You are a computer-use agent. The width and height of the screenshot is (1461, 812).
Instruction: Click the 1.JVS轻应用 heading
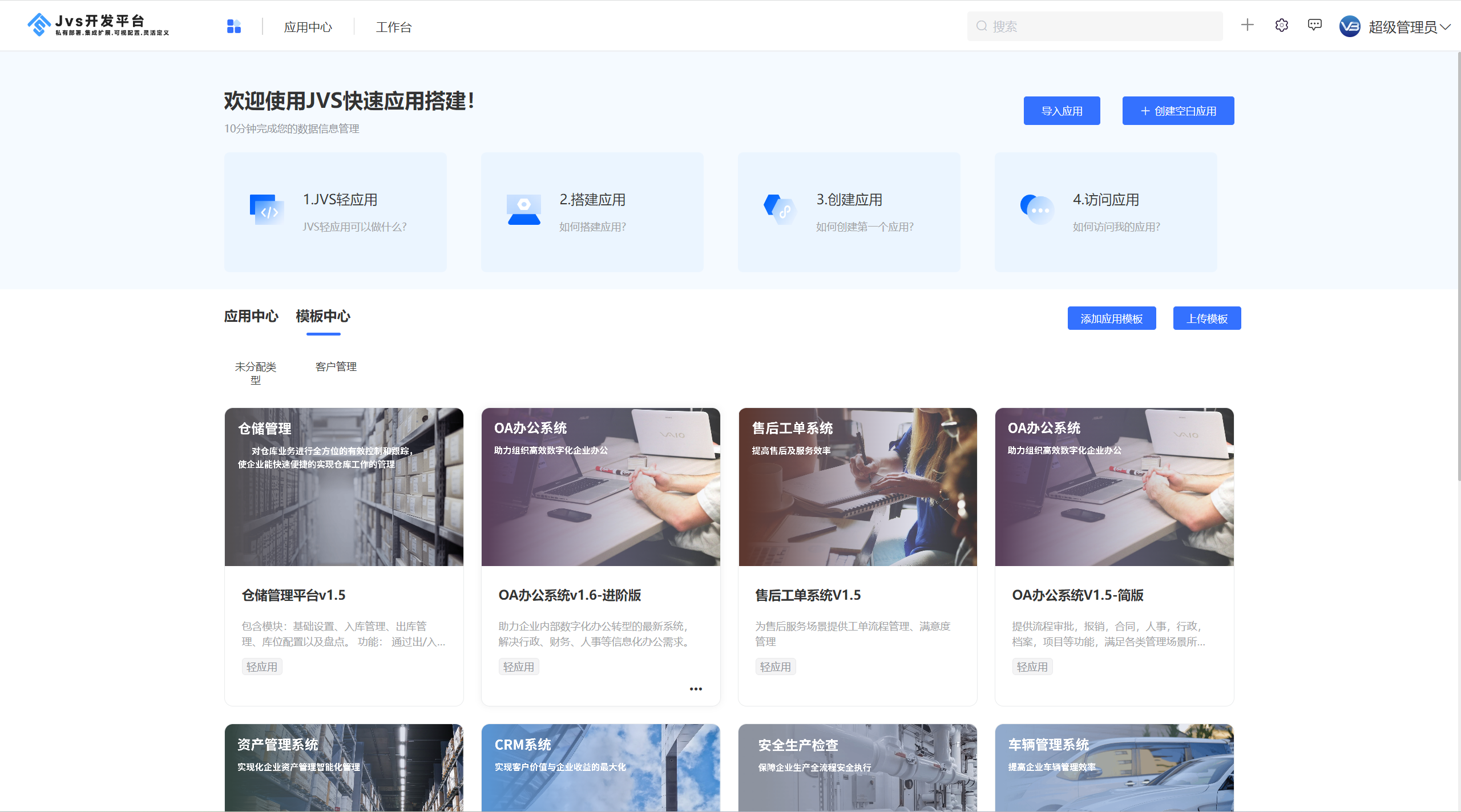[x=340, y=200]
